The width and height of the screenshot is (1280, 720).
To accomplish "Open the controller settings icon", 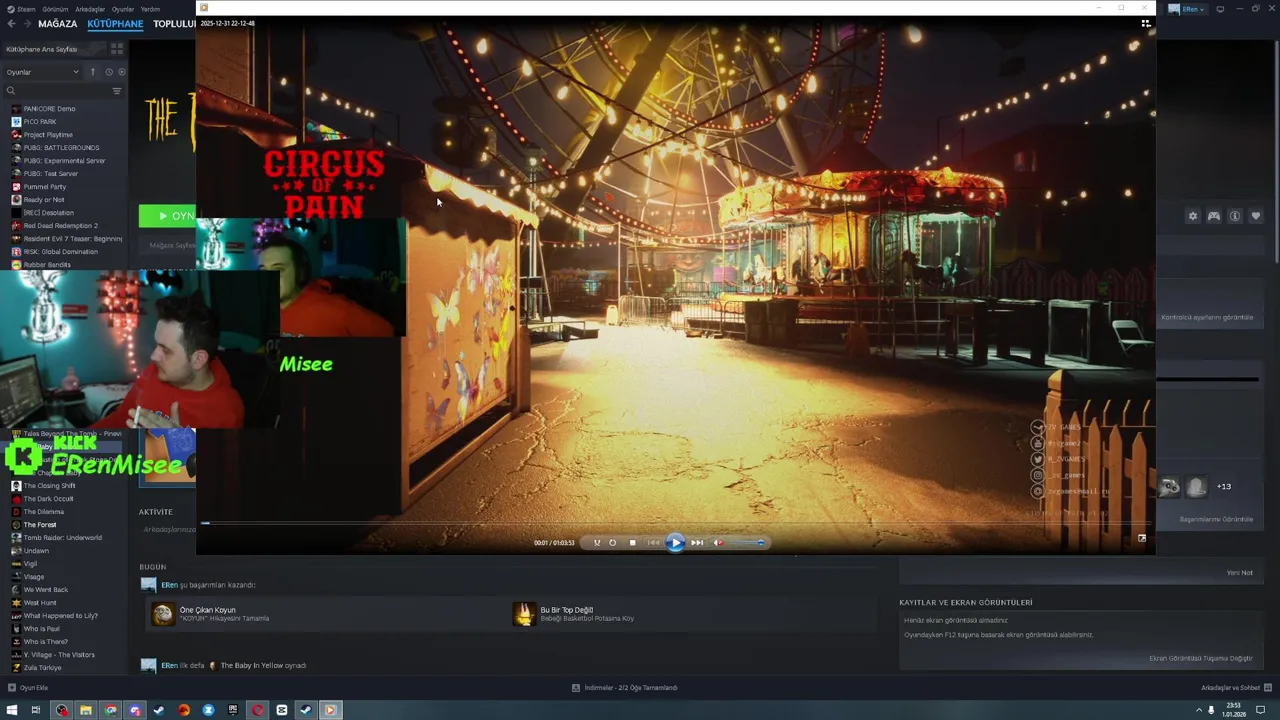I will pos(1214,216).
